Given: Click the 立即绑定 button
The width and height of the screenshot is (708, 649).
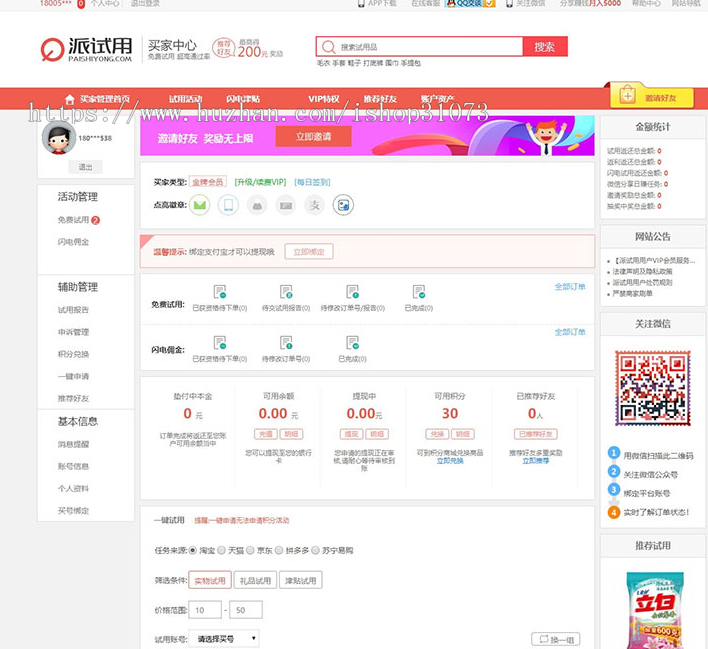Looking at the screenshot, I should (309, 252).
